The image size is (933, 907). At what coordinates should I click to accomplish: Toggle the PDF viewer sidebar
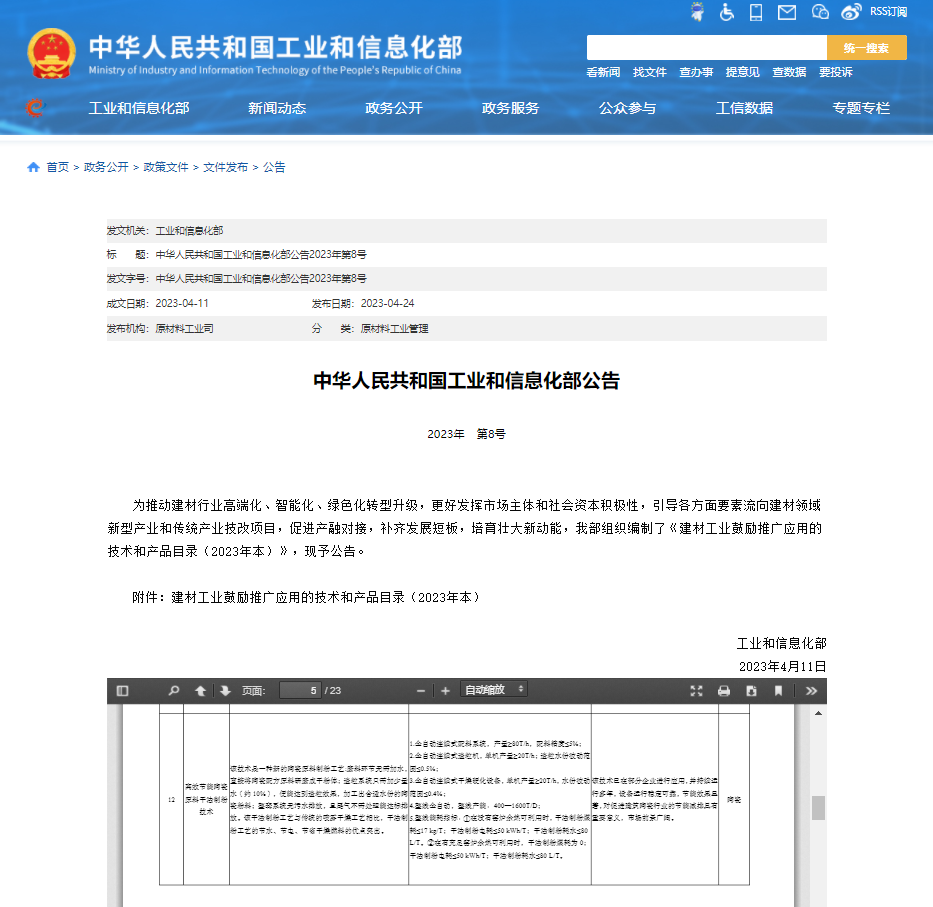tap(123, 690)
